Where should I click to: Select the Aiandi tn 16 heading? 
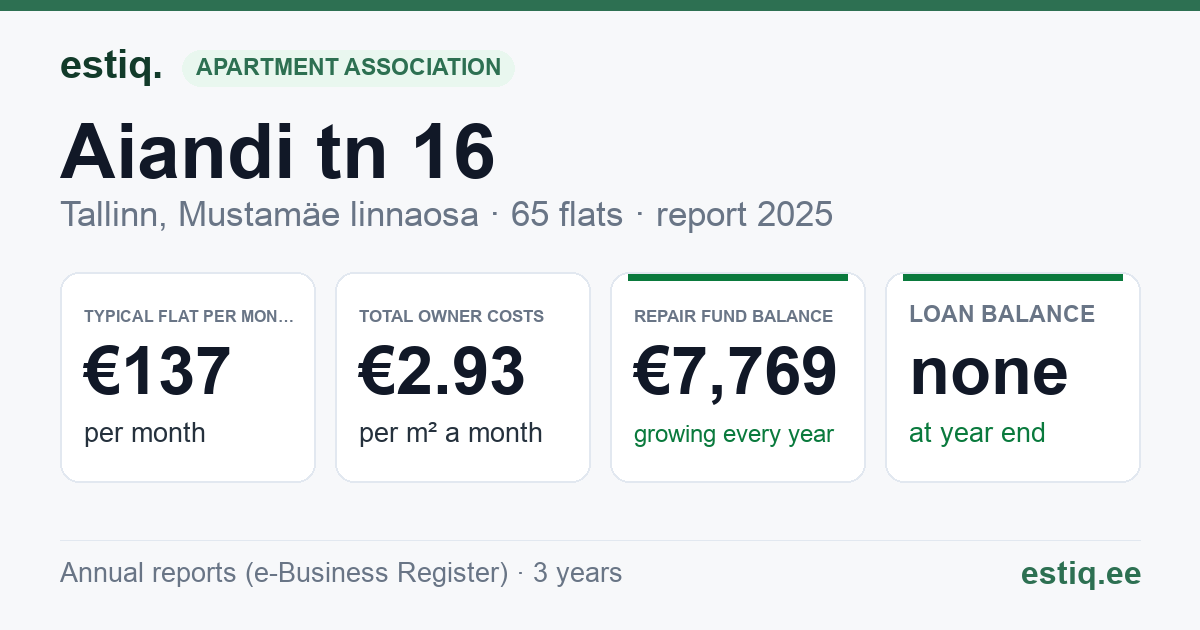[x=278, y=153]
